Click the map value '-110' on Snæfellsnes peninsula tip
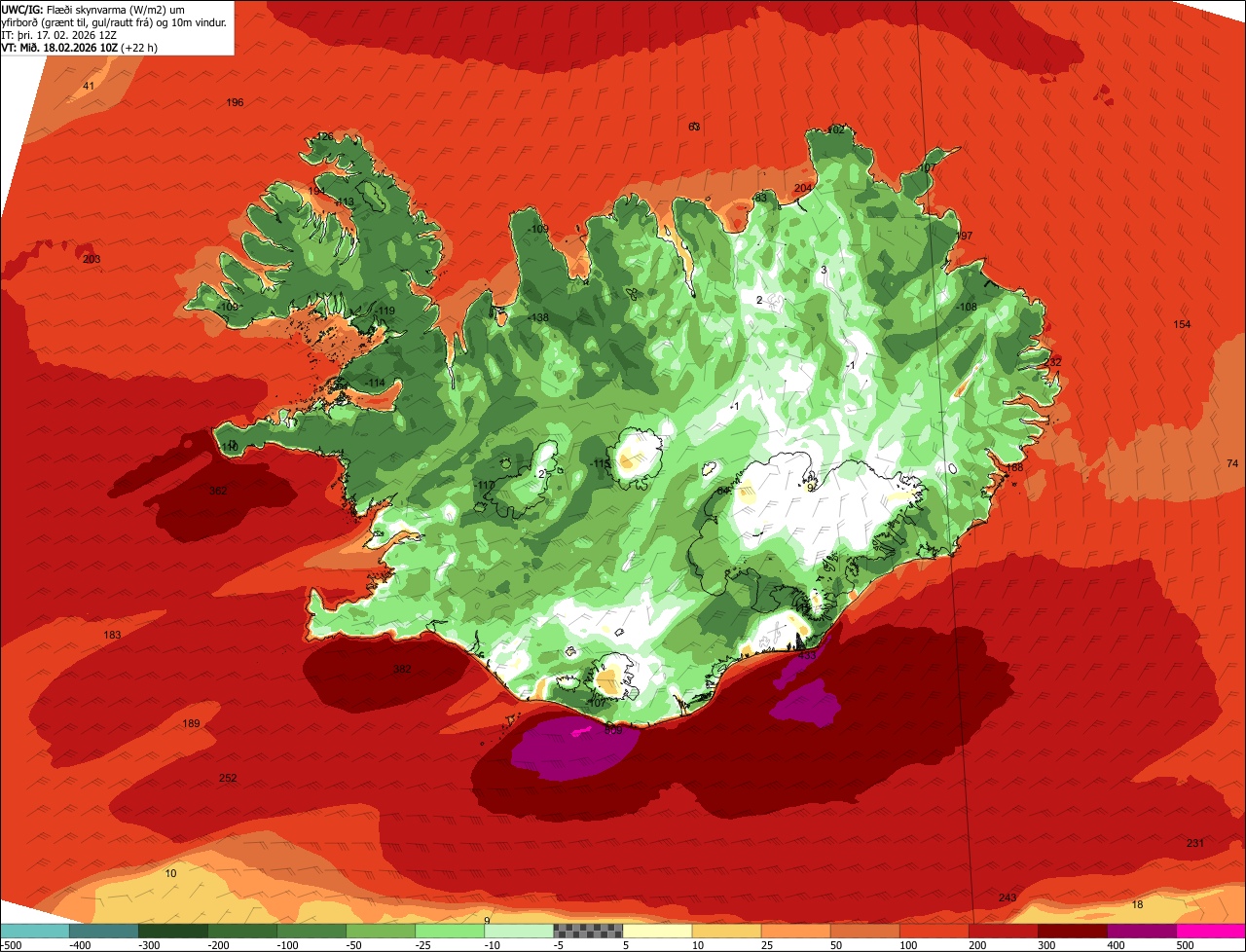Image resolution: width=1246 pixels, height=952 pixels. coord(229,447)
